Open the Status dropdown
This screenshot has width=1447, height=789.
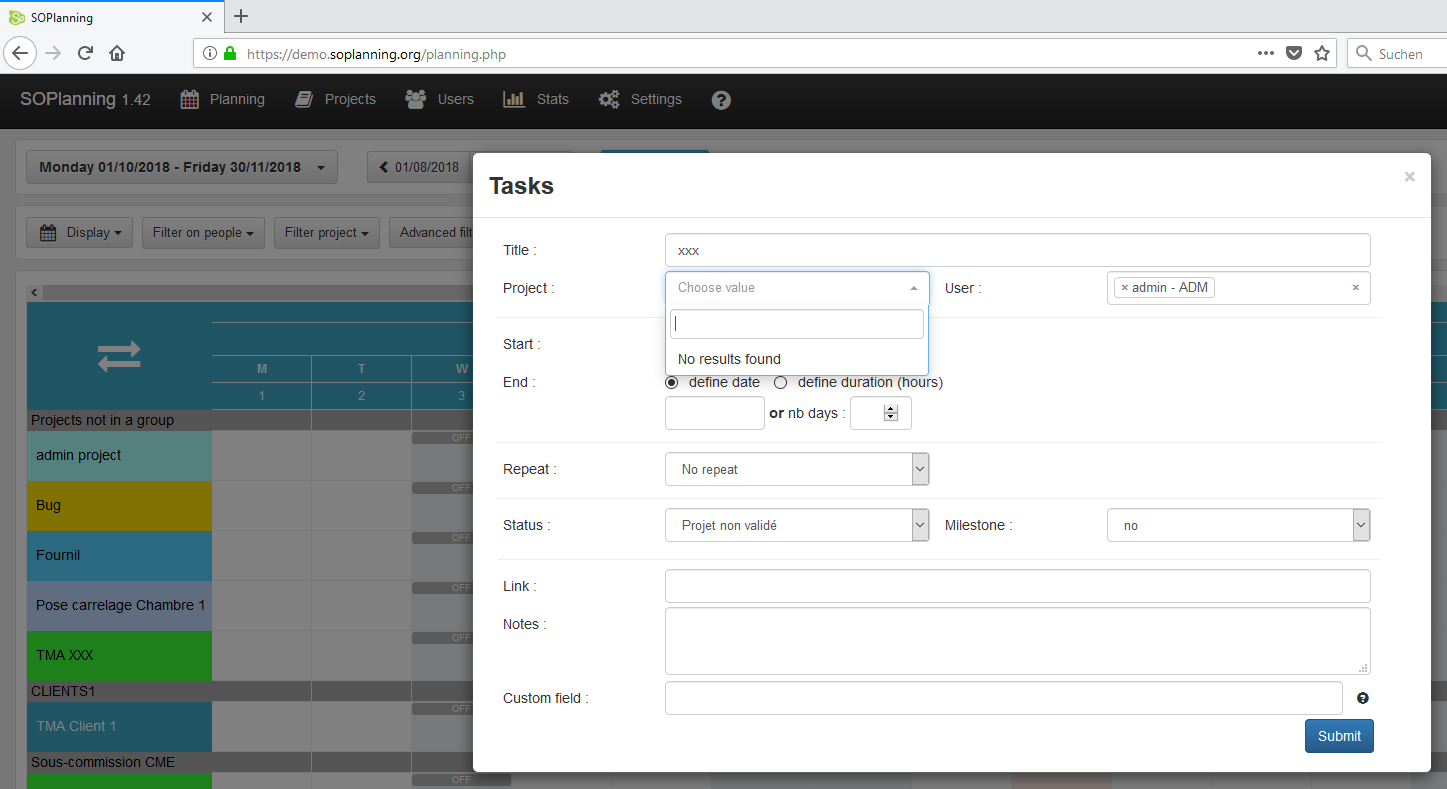pos(796,525)
